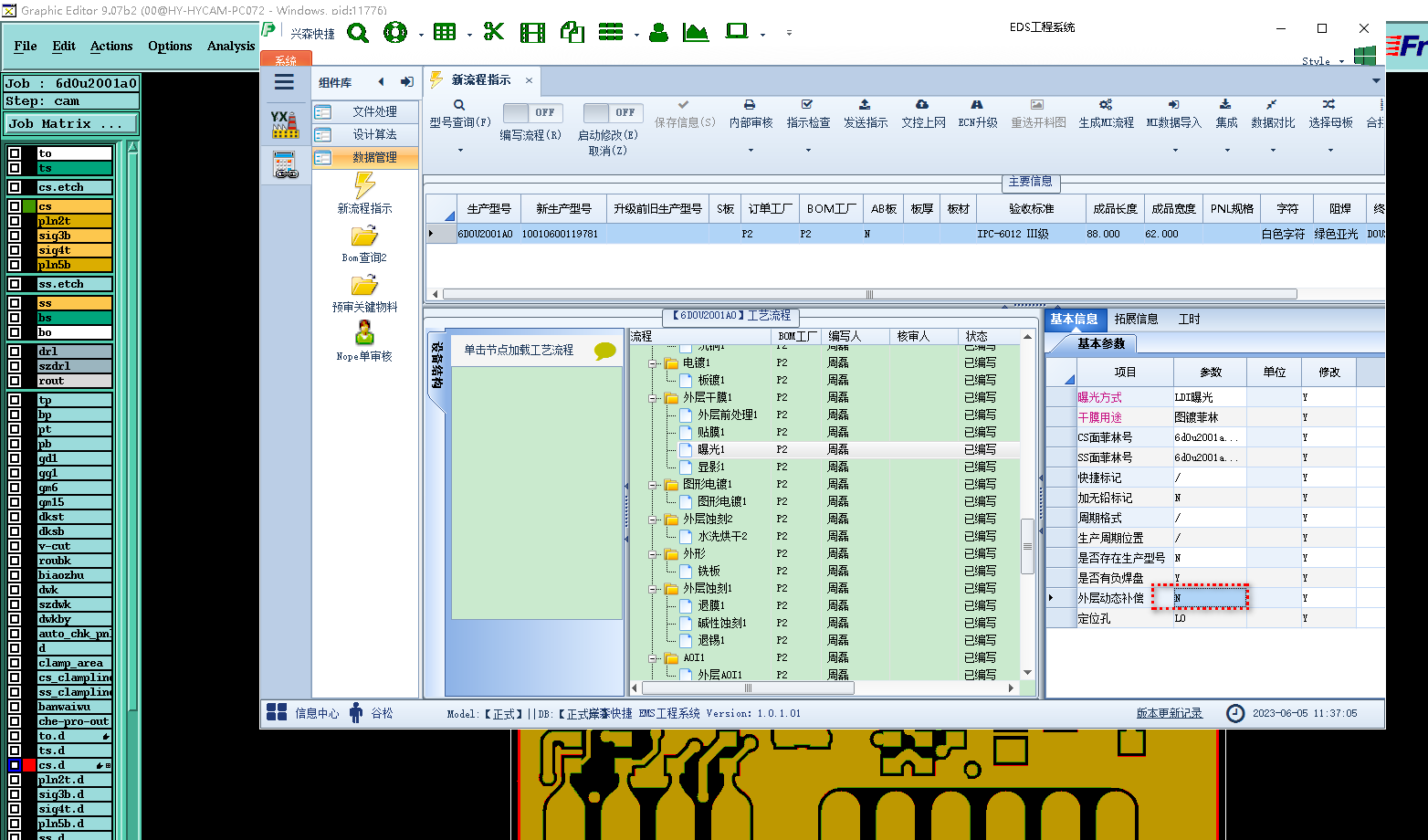The width and height of the screenshot is (1428, 840).
Task: Open 版本更新记录 link in status bar
Action: pyautogui.click(x=1169, y=713)
